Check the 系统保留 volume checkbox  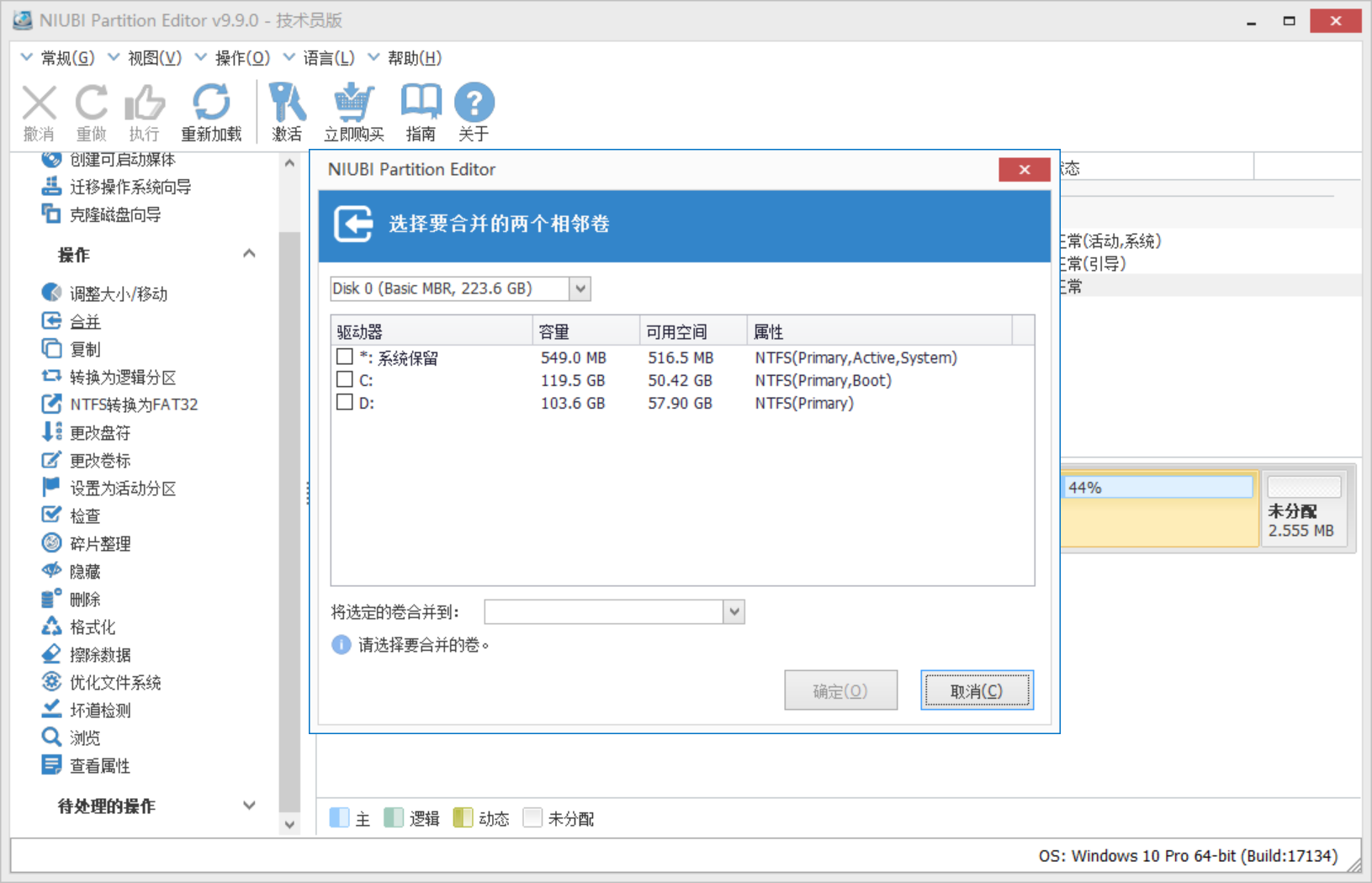point(344,357)
